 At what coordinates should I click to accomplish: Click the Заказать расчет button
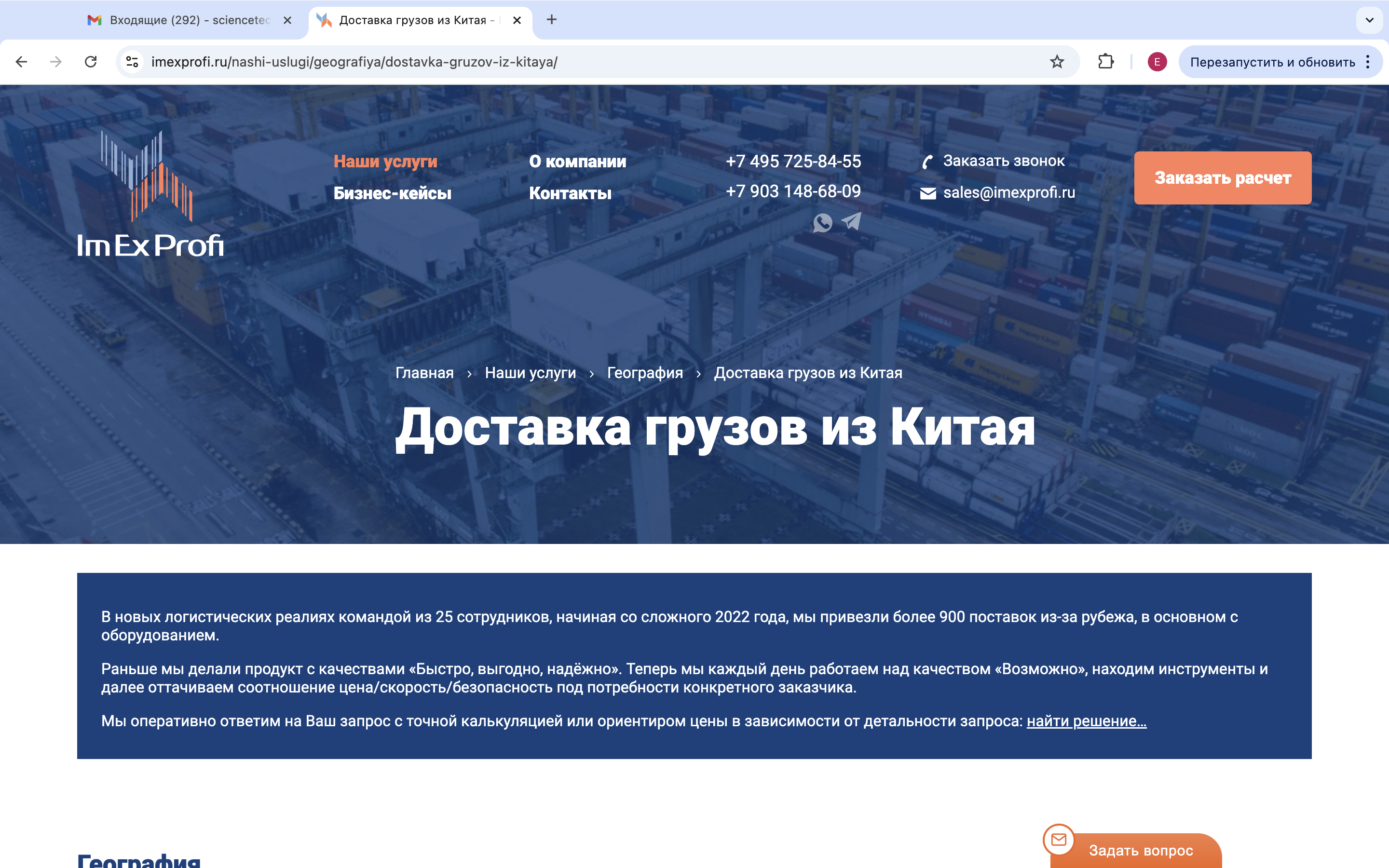1223,178
